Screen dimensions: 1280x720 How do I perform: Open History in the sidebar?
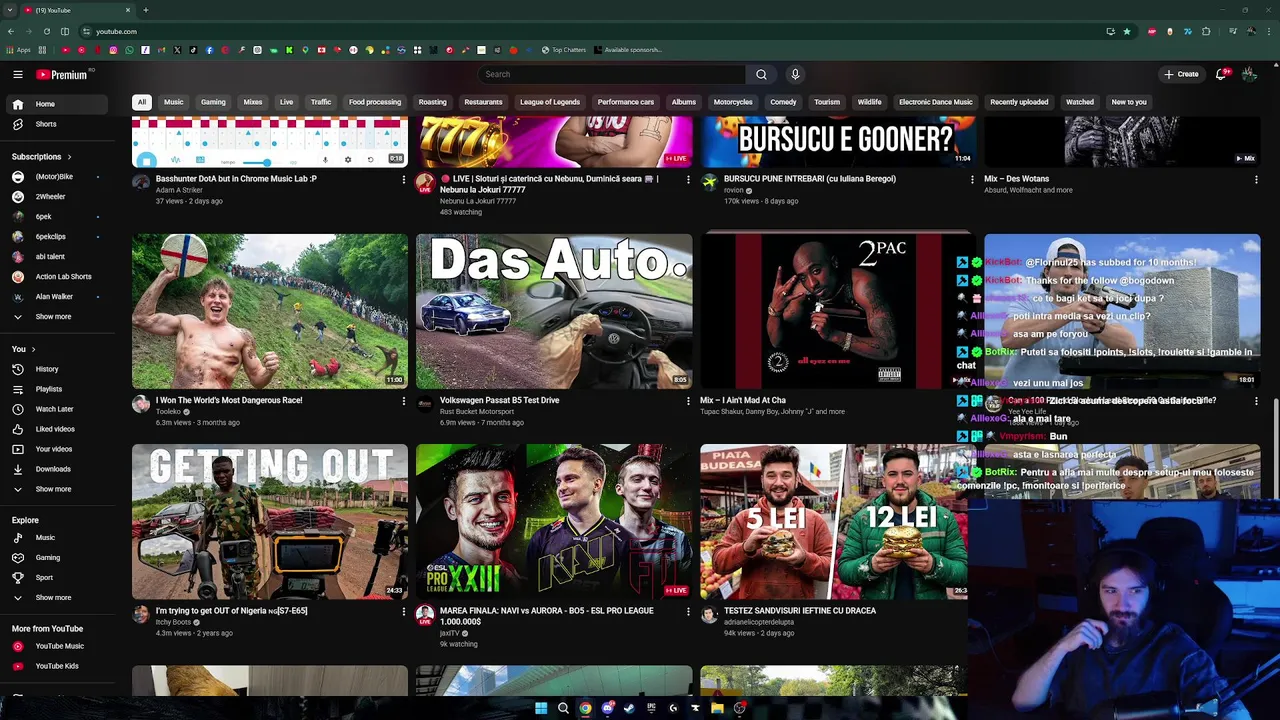tap(47, 369)
